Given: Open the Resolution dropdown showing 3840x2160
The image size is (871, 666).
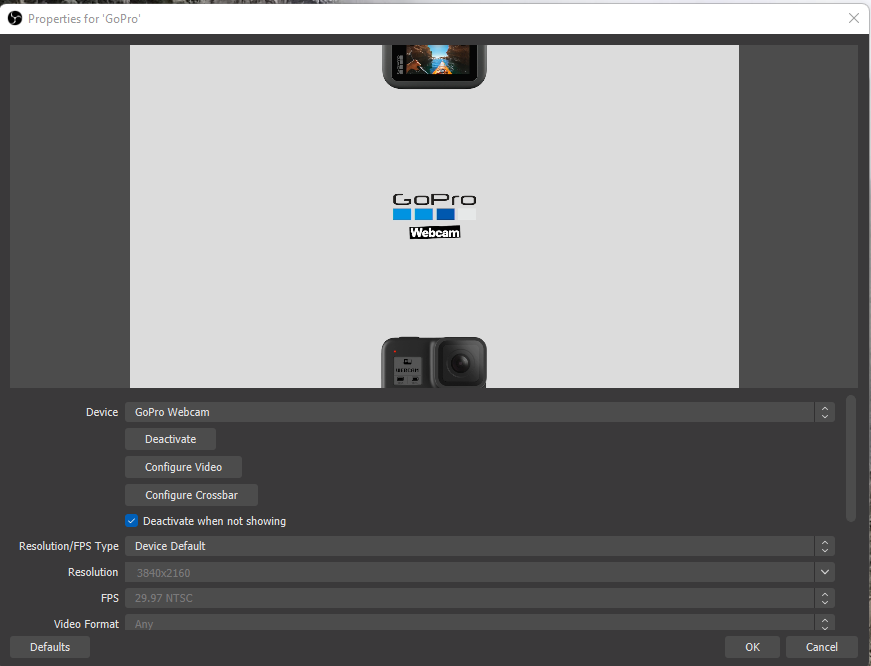Looking at the screenshot, I should (479, 572).
